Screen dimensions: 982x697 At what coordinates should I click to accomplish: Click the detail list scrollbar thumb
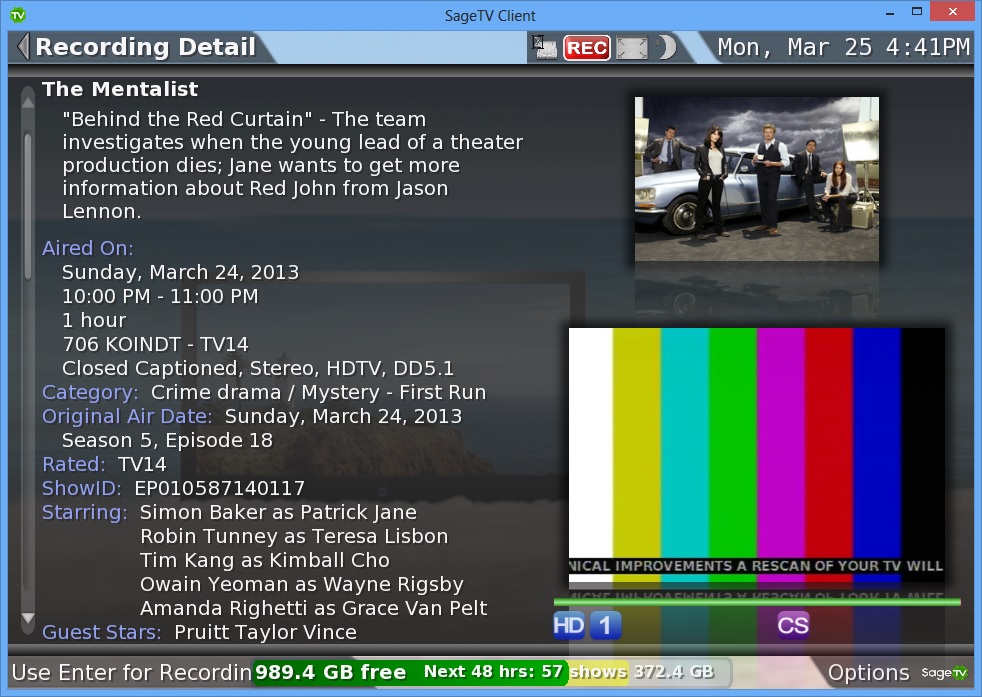pos(28,206)
